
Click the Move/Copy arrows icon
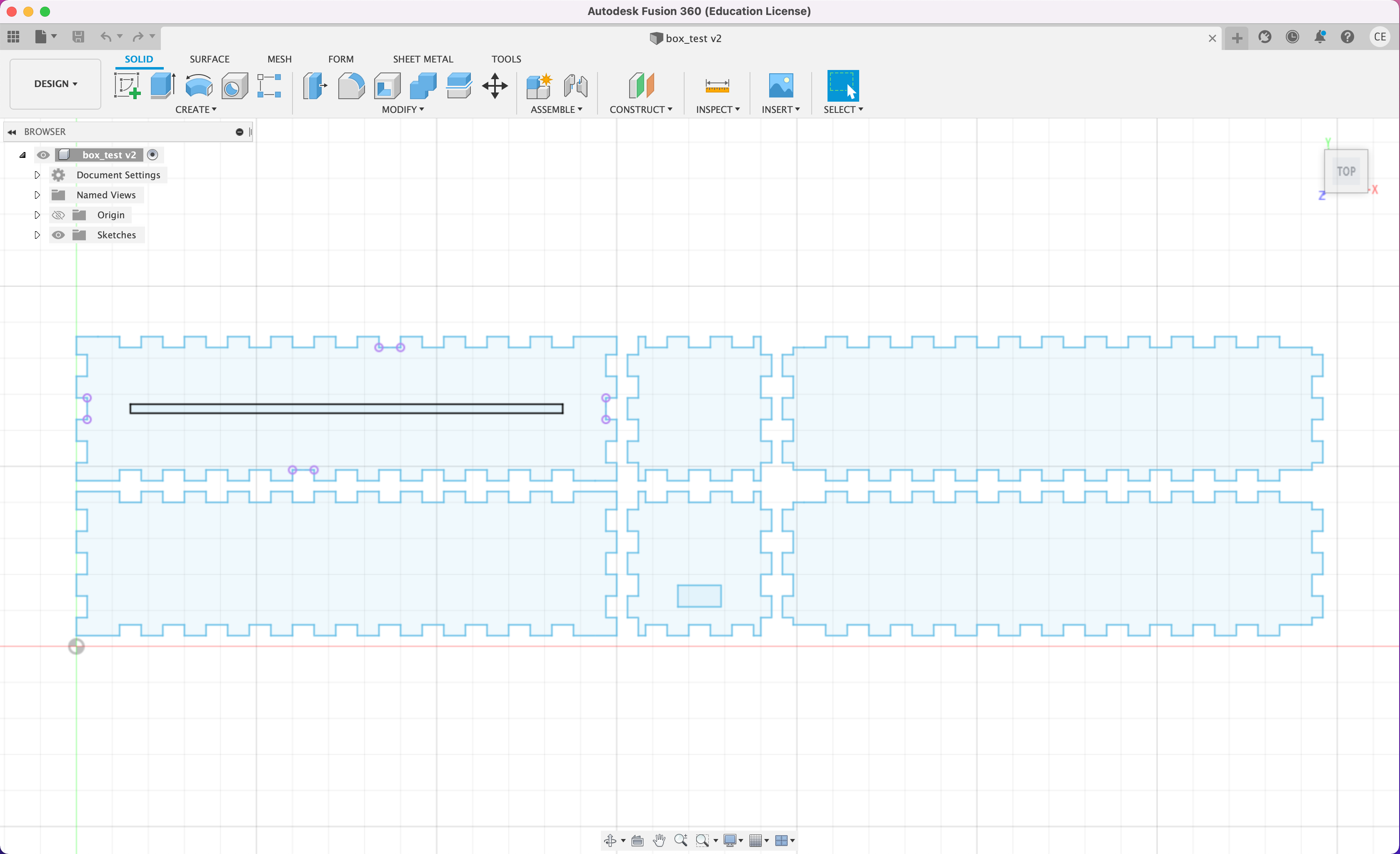[495, 86]
